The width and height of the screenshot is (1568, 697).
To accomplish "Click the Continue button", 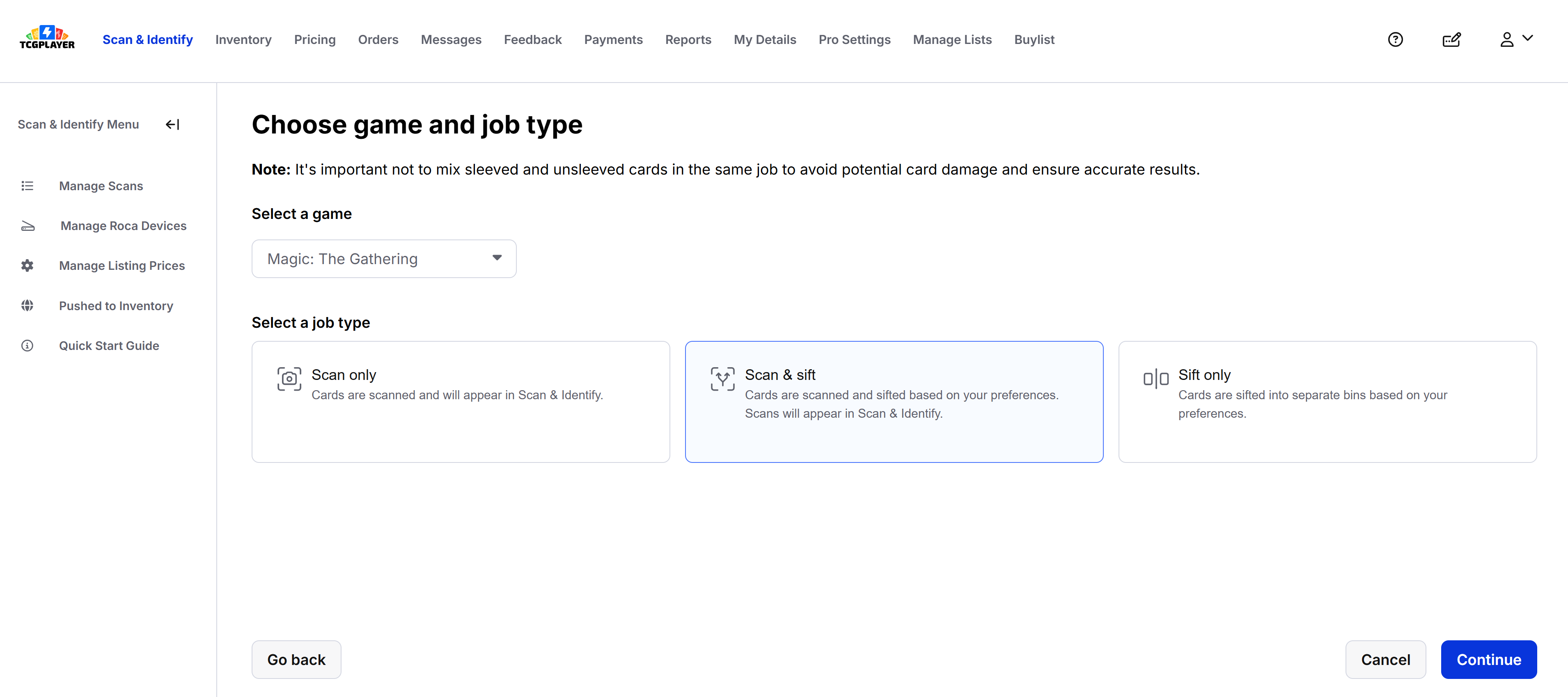I will [x=1488, y=659].
